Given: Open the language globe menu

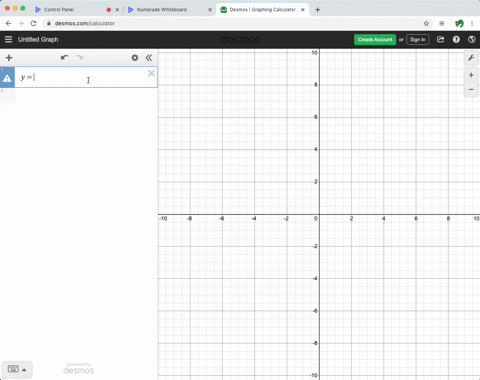Looking at the screenshot, I should pyautogui.click(x=471, y=39).
